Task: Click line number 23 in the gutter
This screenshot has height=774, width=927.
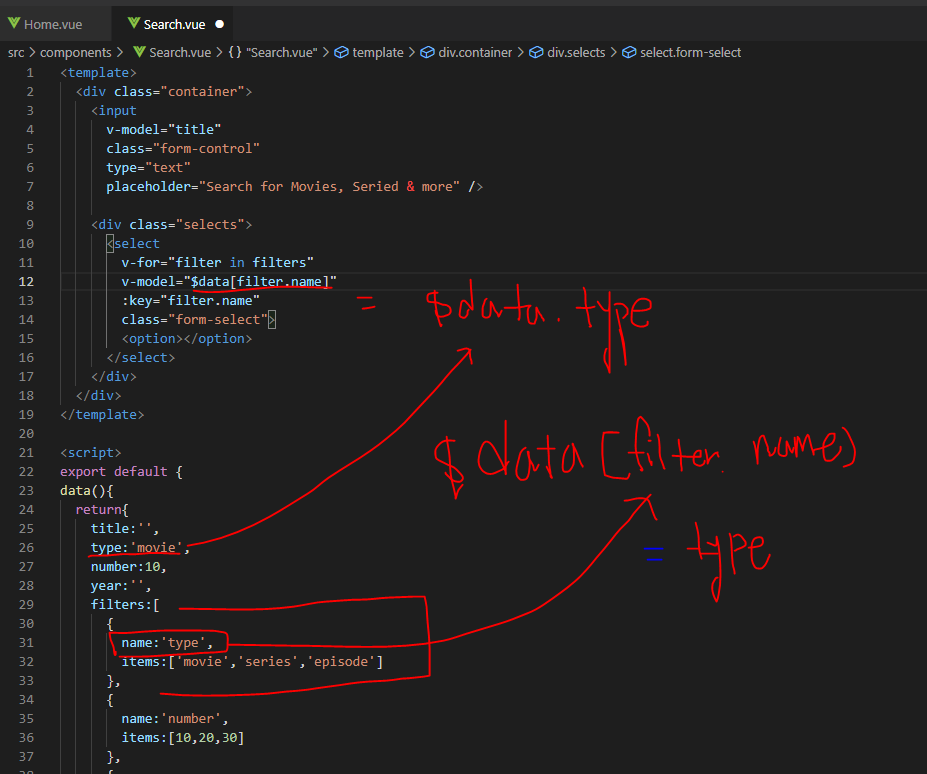Action: pyautogui.click(x=26, y=491)
